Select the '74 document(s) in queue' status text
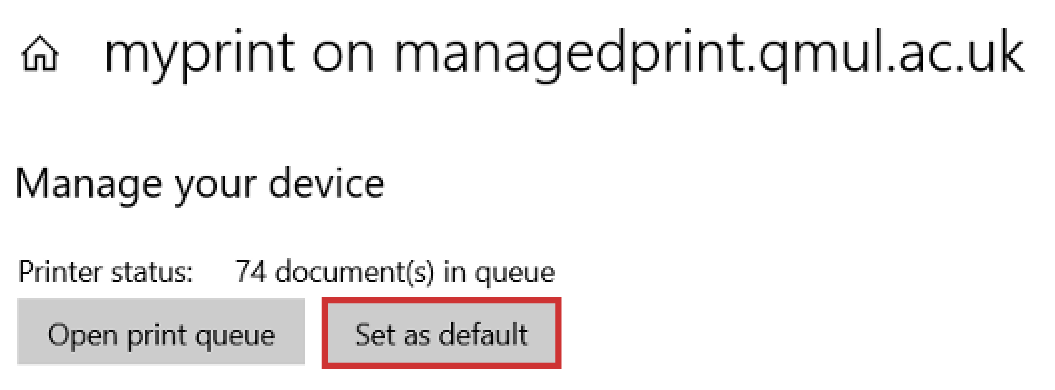1055x390 pixels. [395, 272]
